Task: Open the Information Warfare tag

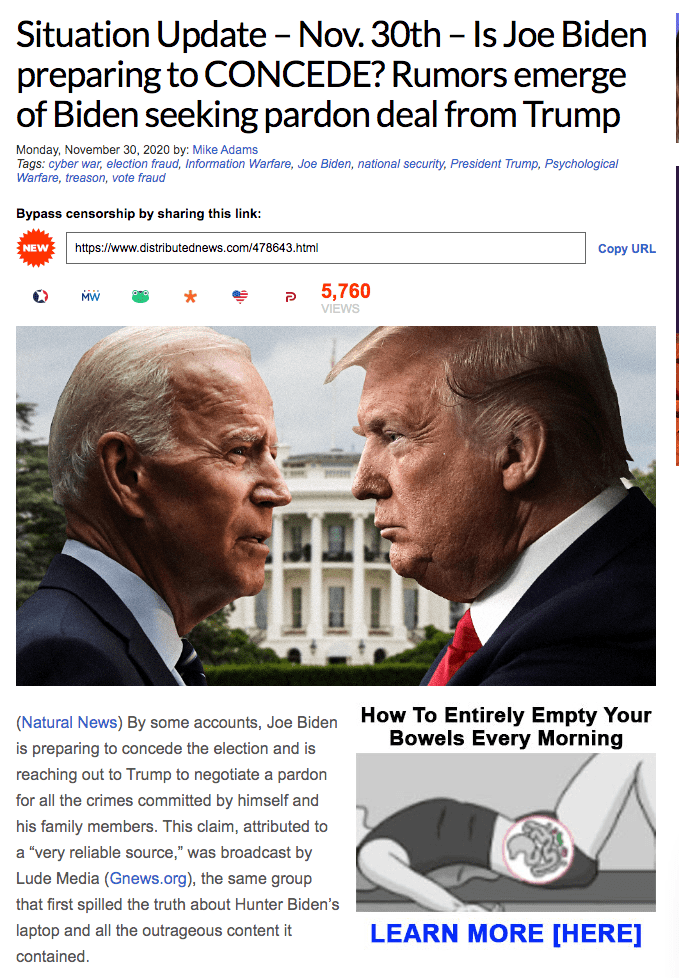Action: point(238,163)
